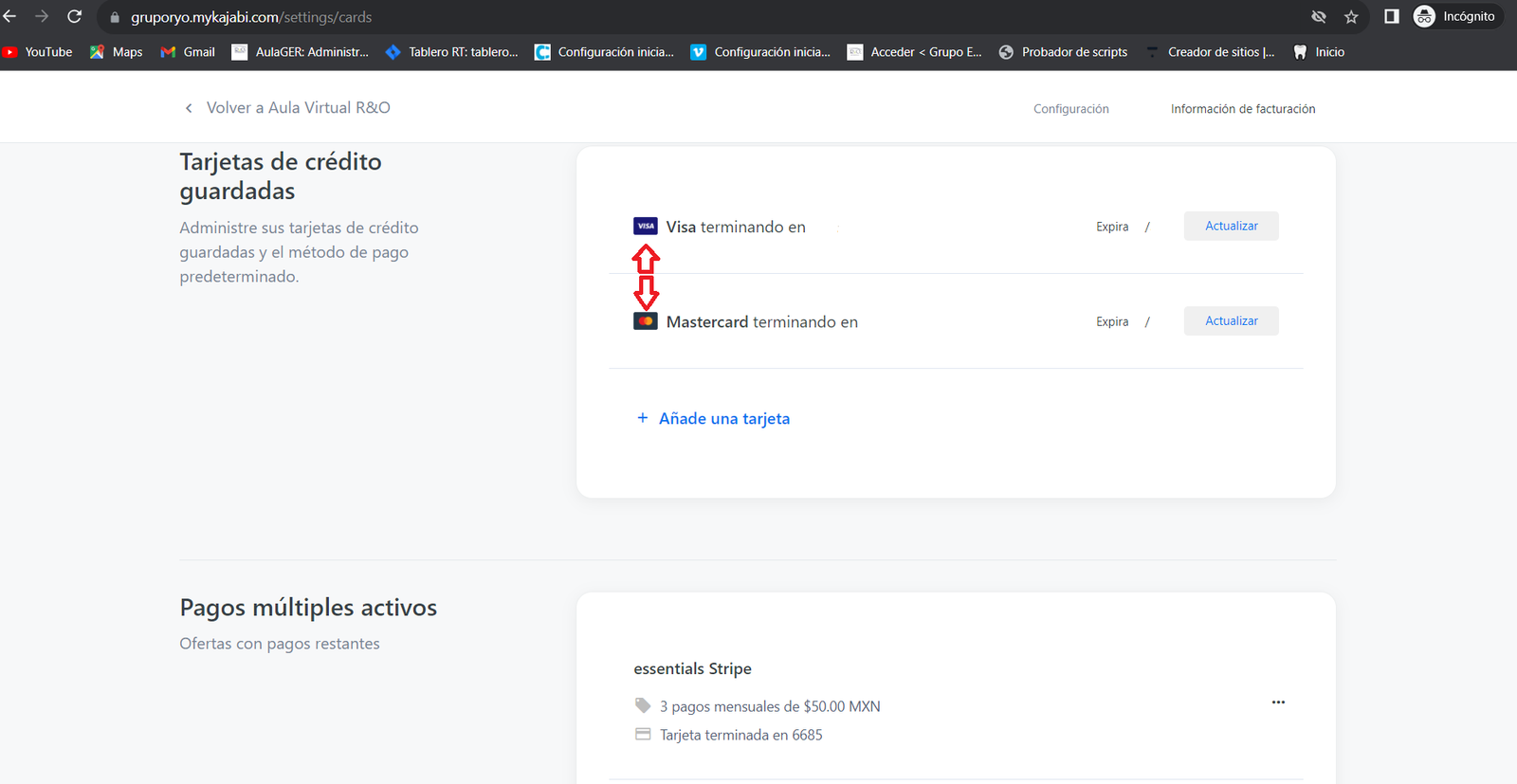Click Volver a Aula Virtual R&O
Screen dimensions: 1517x784
[298, 108]
